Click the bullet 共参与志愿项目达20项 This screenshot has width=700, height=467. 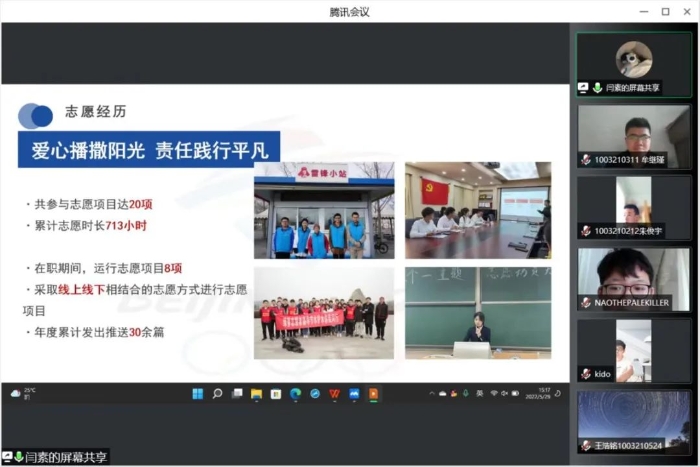coord(89,204)
